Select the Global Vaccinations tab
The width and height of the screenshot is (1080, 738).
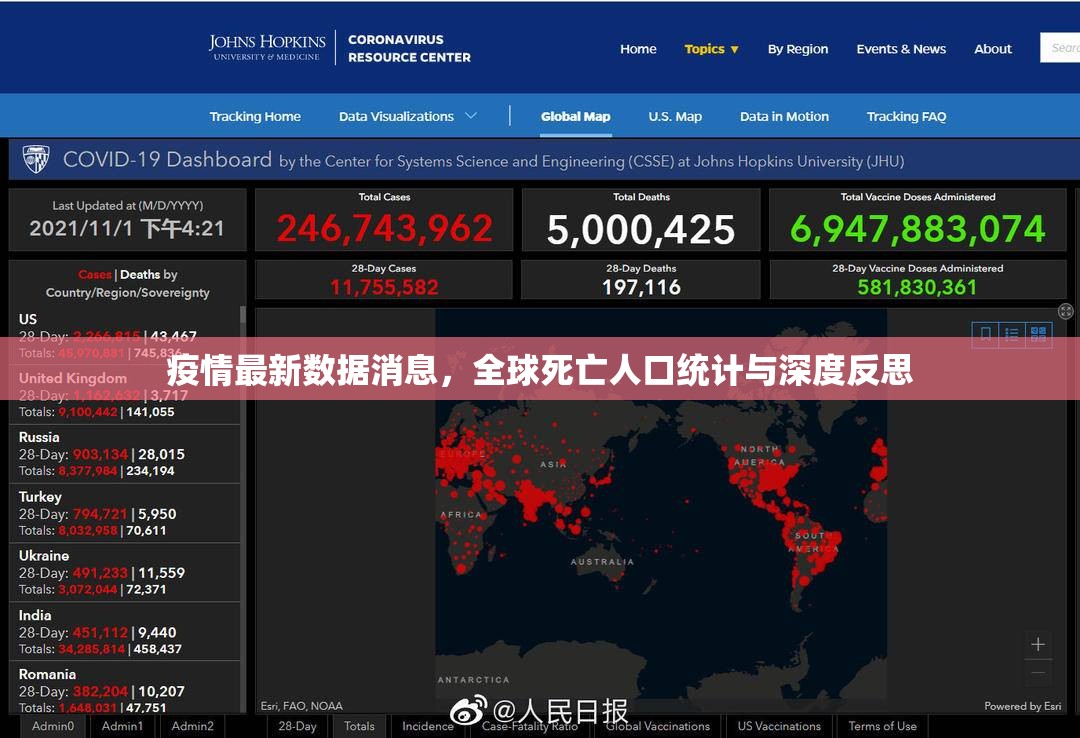657,726
